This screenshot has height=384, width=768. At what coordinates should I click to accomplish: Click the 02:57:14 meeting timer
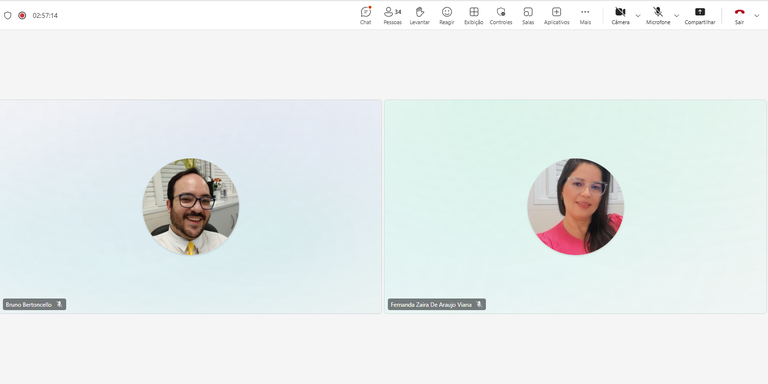tap(45, 15)
